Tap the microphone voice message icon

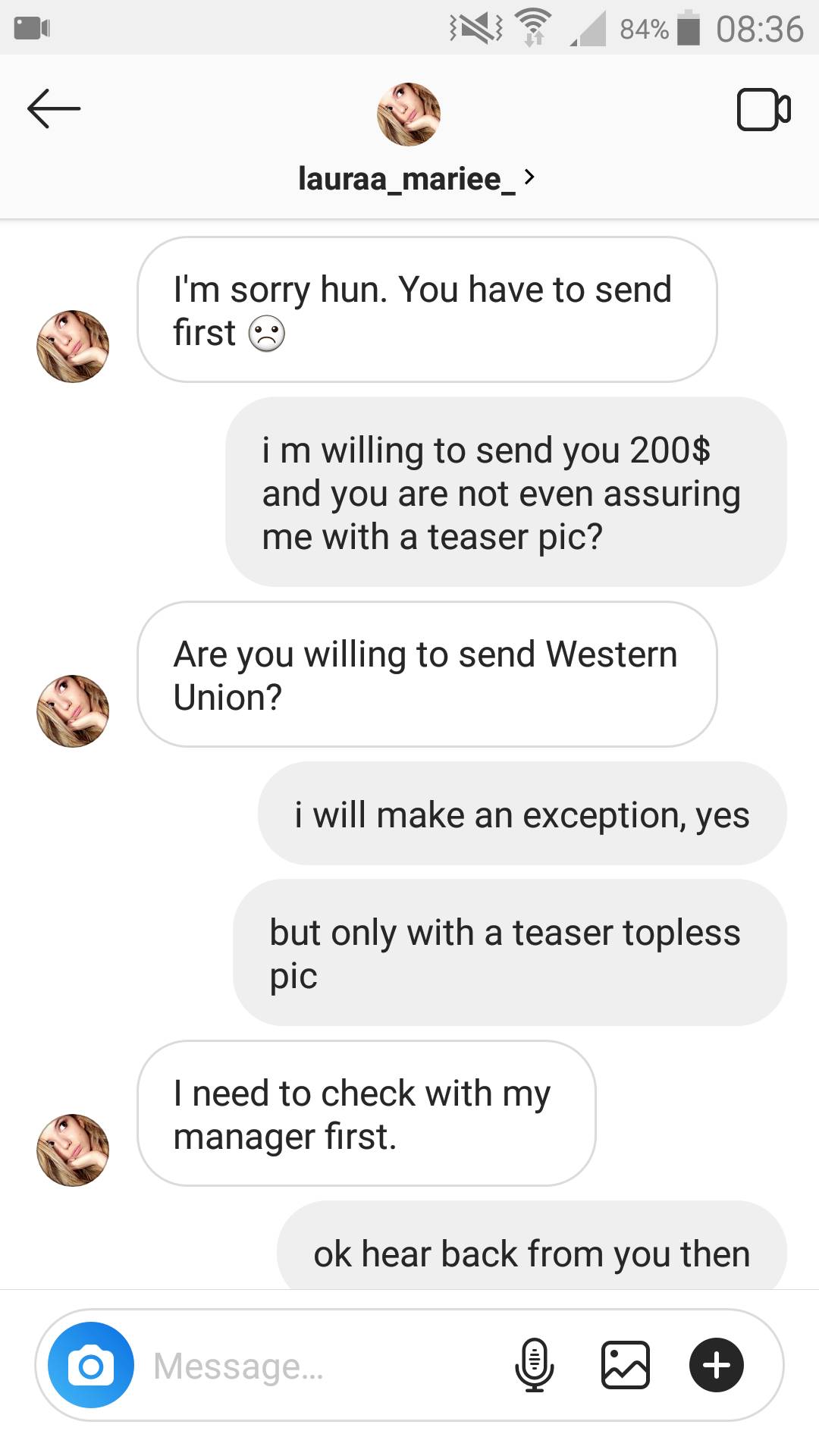click(x=534, y=1365)
